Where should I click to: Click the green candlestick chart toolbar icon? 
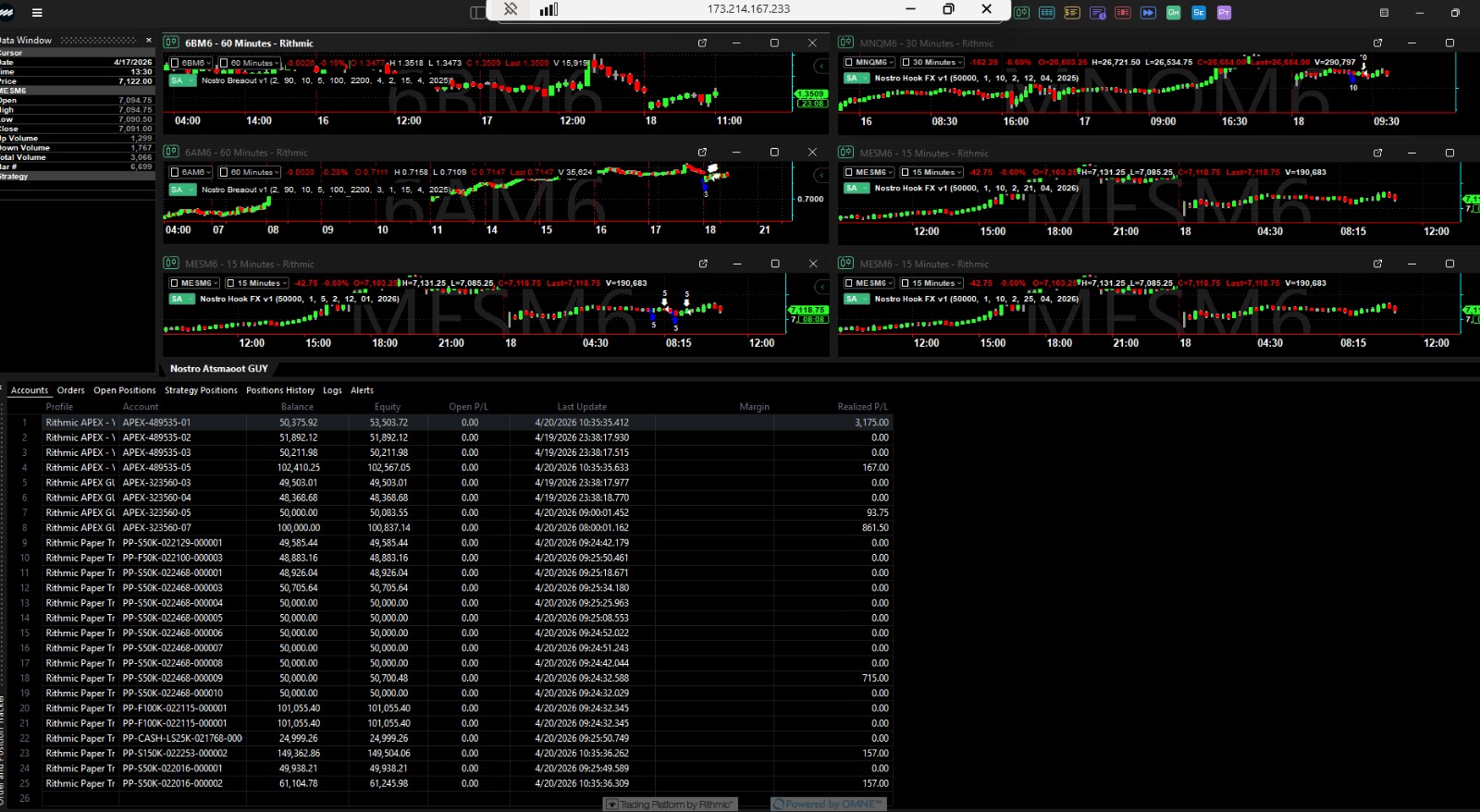pyautogui.click(x=1022, y=13)
